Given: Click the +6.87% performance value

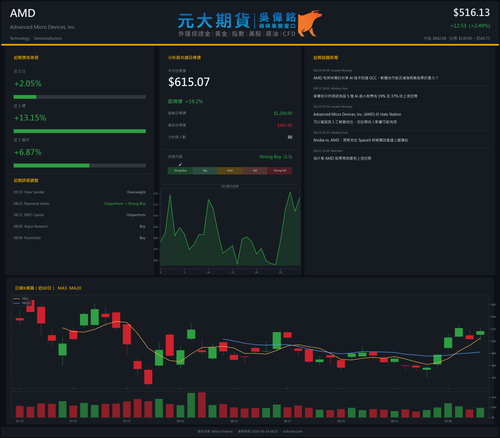Looking at the screenshot, I should (28, 152).
